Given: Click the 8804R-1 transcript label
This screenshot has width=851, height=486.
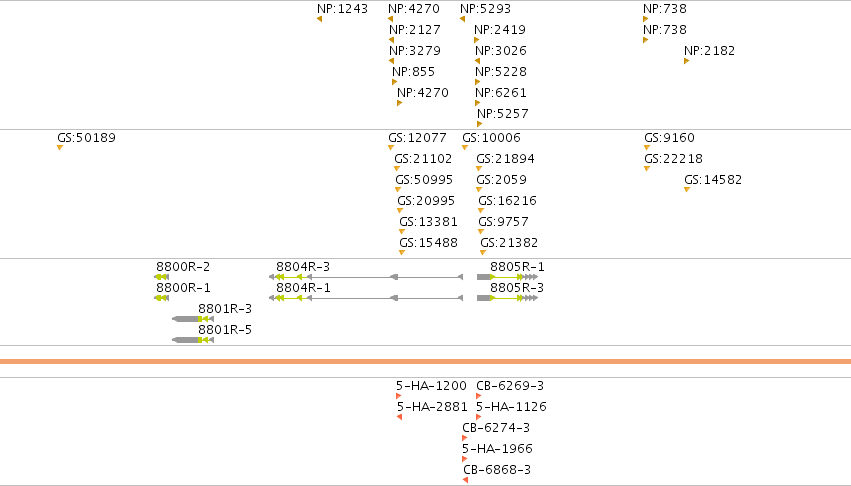Looking at the screenshot, I should coord(303,288).
